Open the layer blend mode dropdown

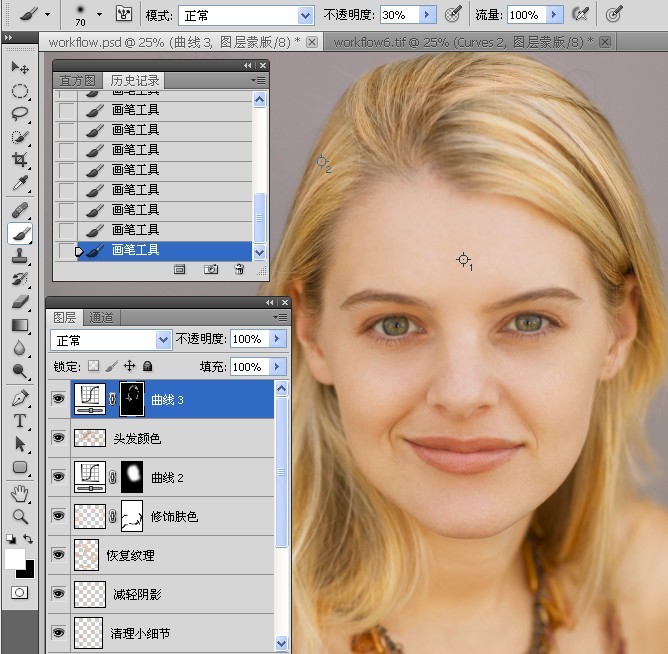tap(111, 340)
